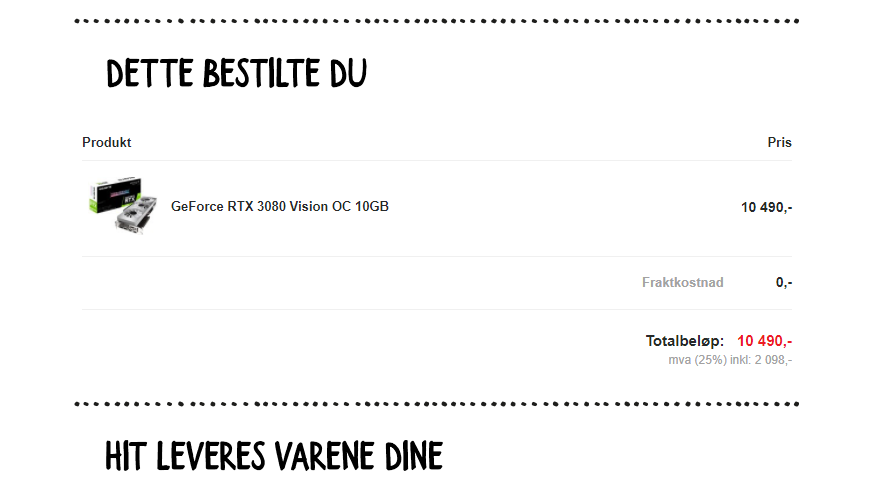The image size is (869, 488).
Task: Open the GeForce RTX 3080 product thumbnail
Action: click(x=123, y=206)
